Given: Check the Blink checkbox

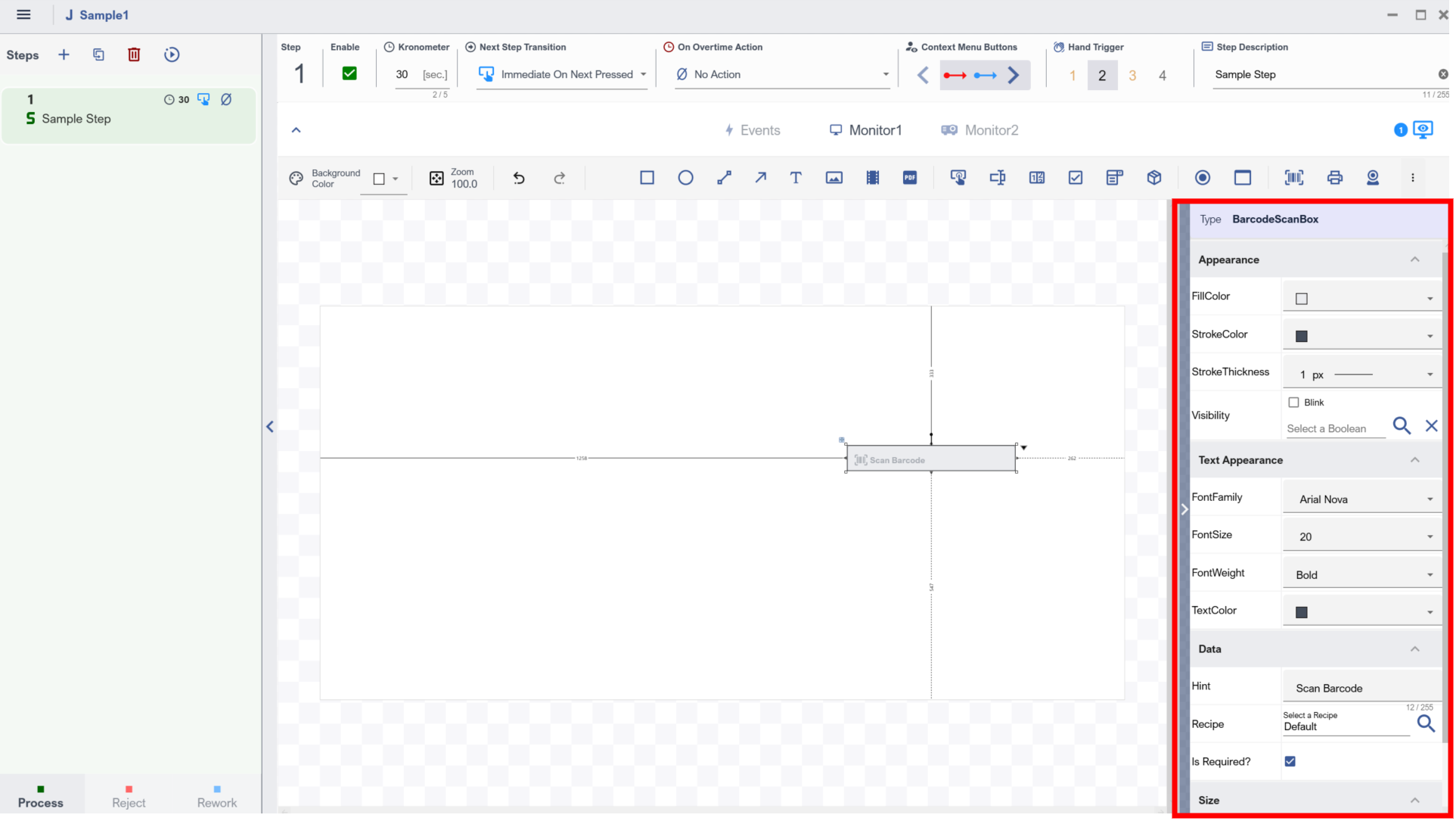Looking at the screenshot, I should coord(1293,403).
